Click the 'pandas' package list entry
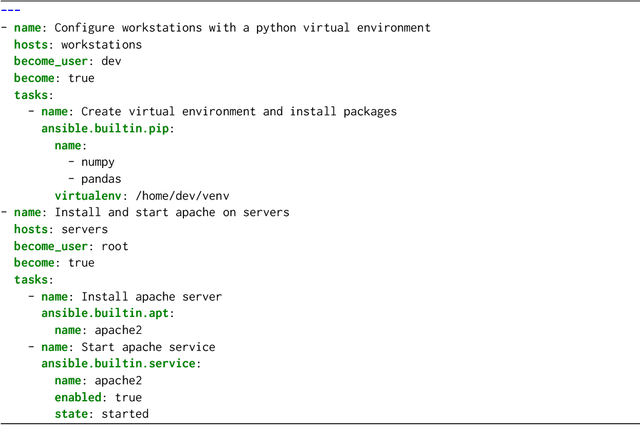The image size is (640, 425). pyautogui.click(x=101, y=179)
